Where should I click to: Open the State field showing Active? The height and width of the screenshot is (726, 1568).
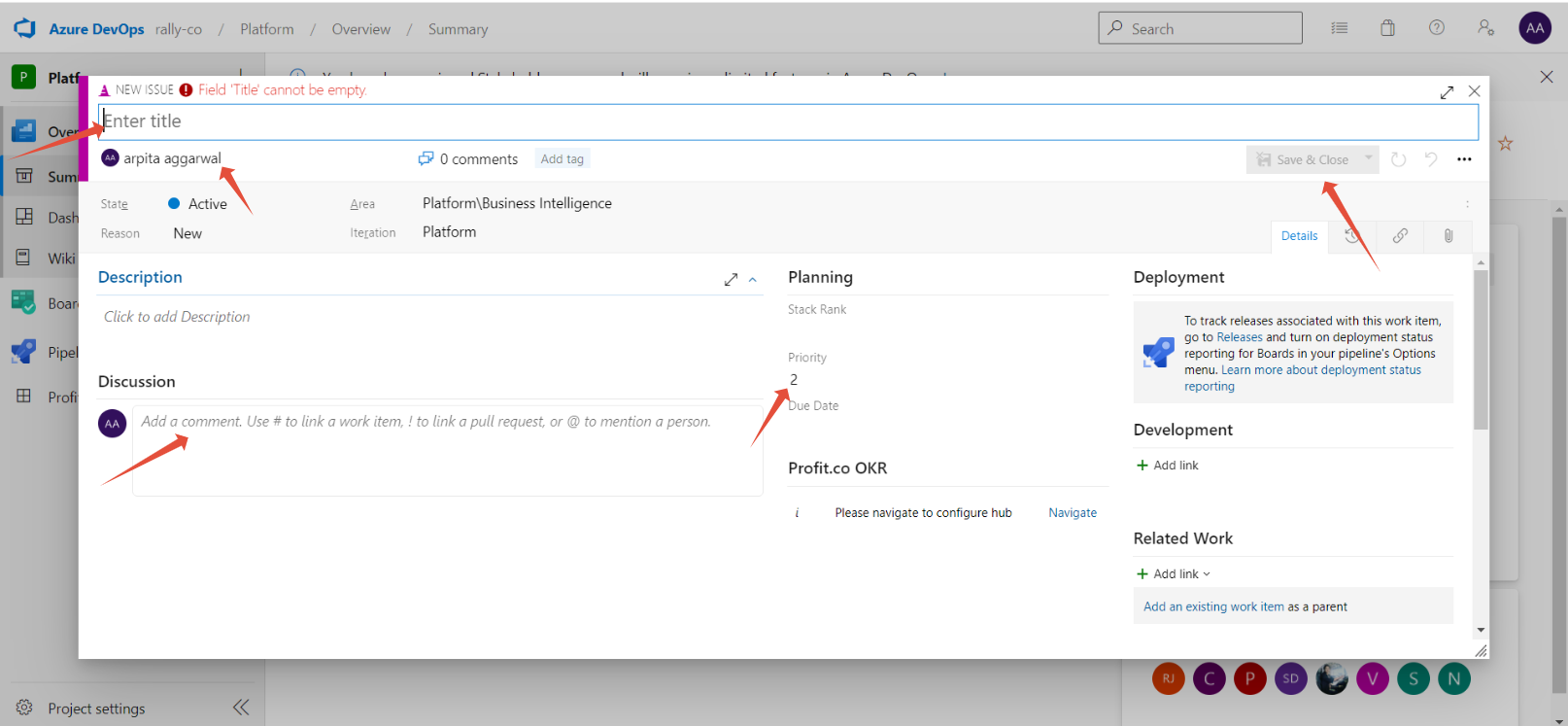tap(198, 204)
